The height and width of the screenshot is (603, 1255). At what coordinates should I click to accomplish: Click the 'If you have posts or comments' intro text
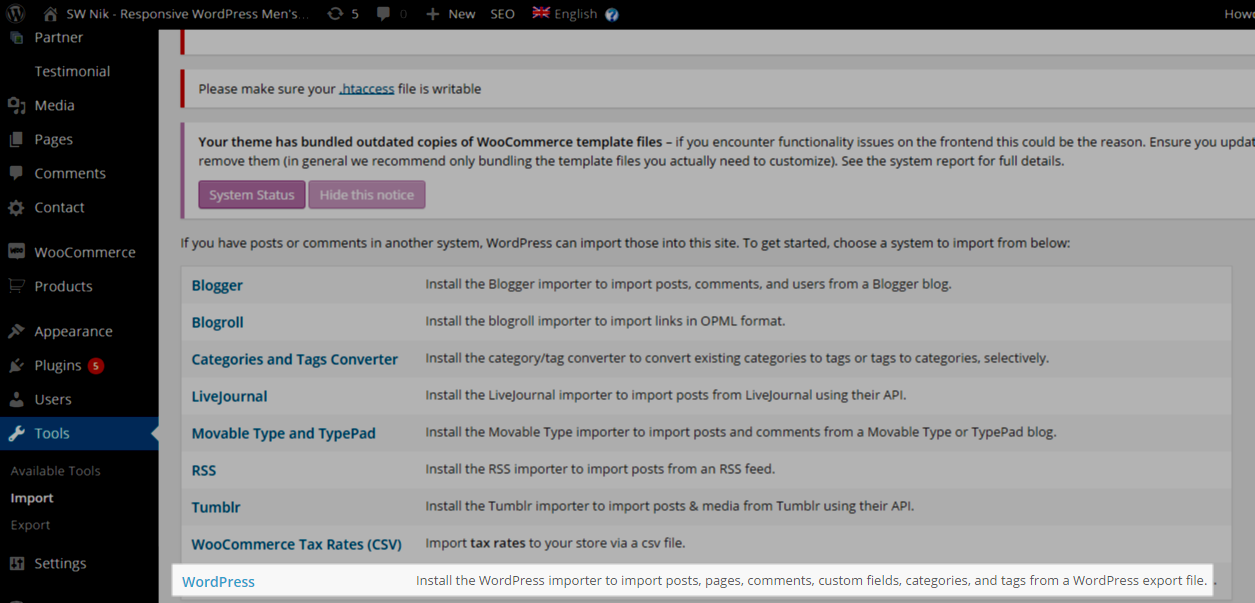tap(625, 243)
